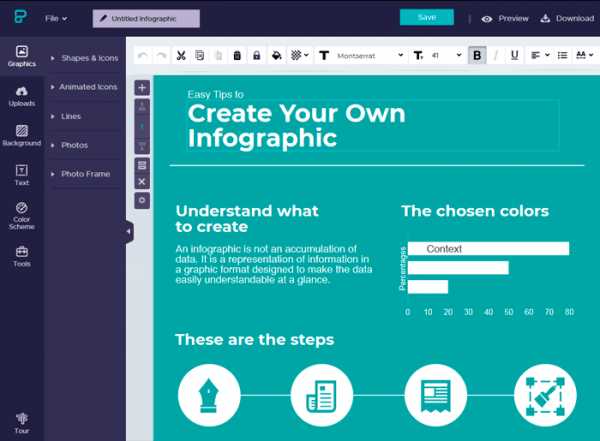Add a new block with plus button
600x441 pixels.
coord(142,88)
